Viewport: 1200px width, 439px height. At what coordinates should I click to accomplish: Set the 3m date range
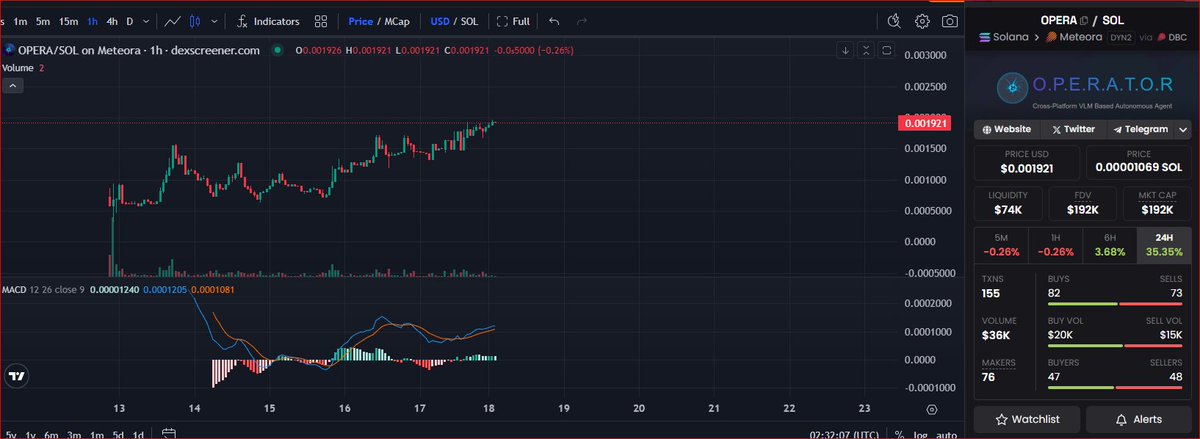(75, 434)
